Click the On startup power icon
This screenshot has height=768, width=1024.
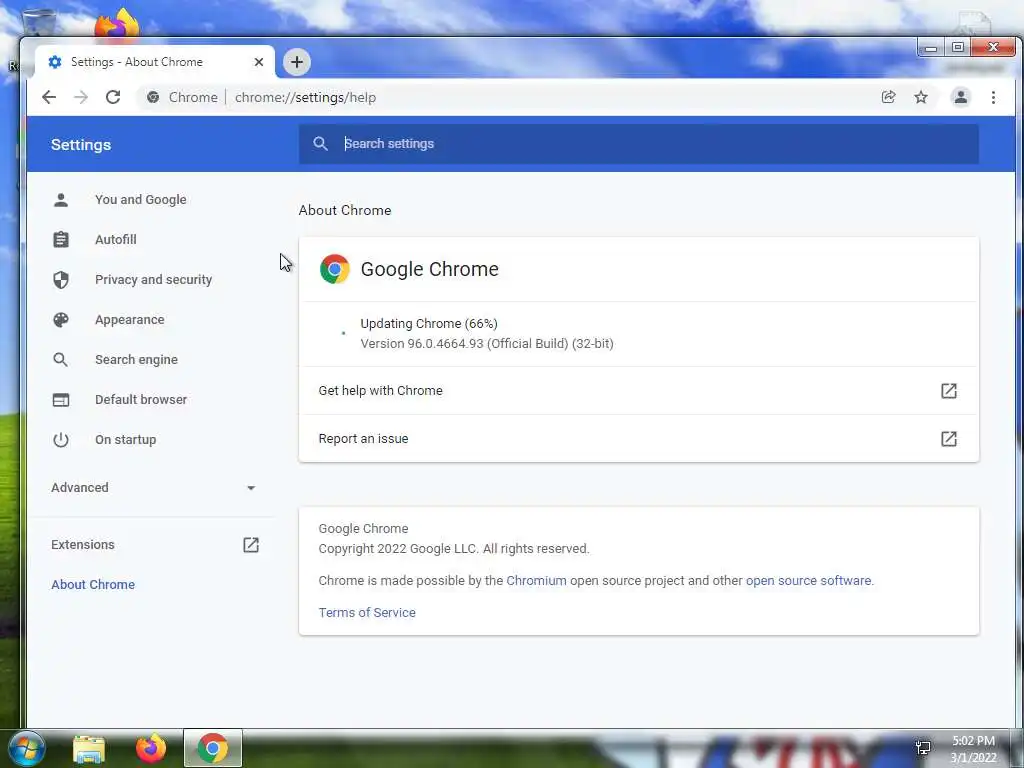pyautogui.click(x=61, y=440)
